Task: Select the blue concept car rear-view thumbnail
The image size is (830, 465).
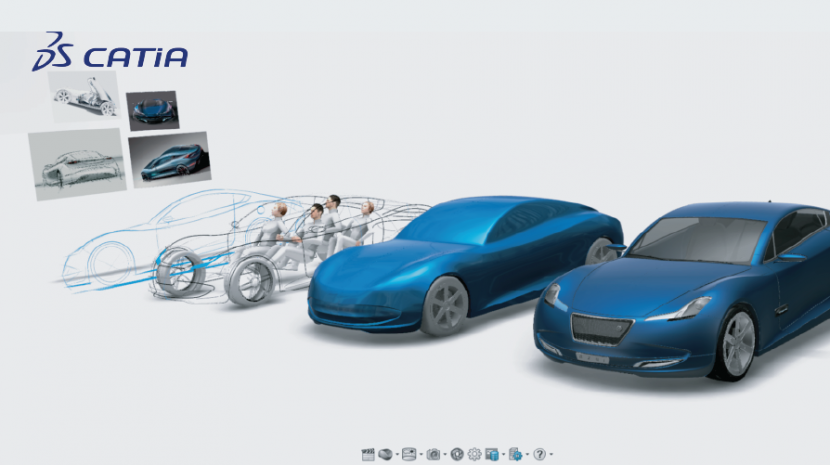Action: point(170,159)
